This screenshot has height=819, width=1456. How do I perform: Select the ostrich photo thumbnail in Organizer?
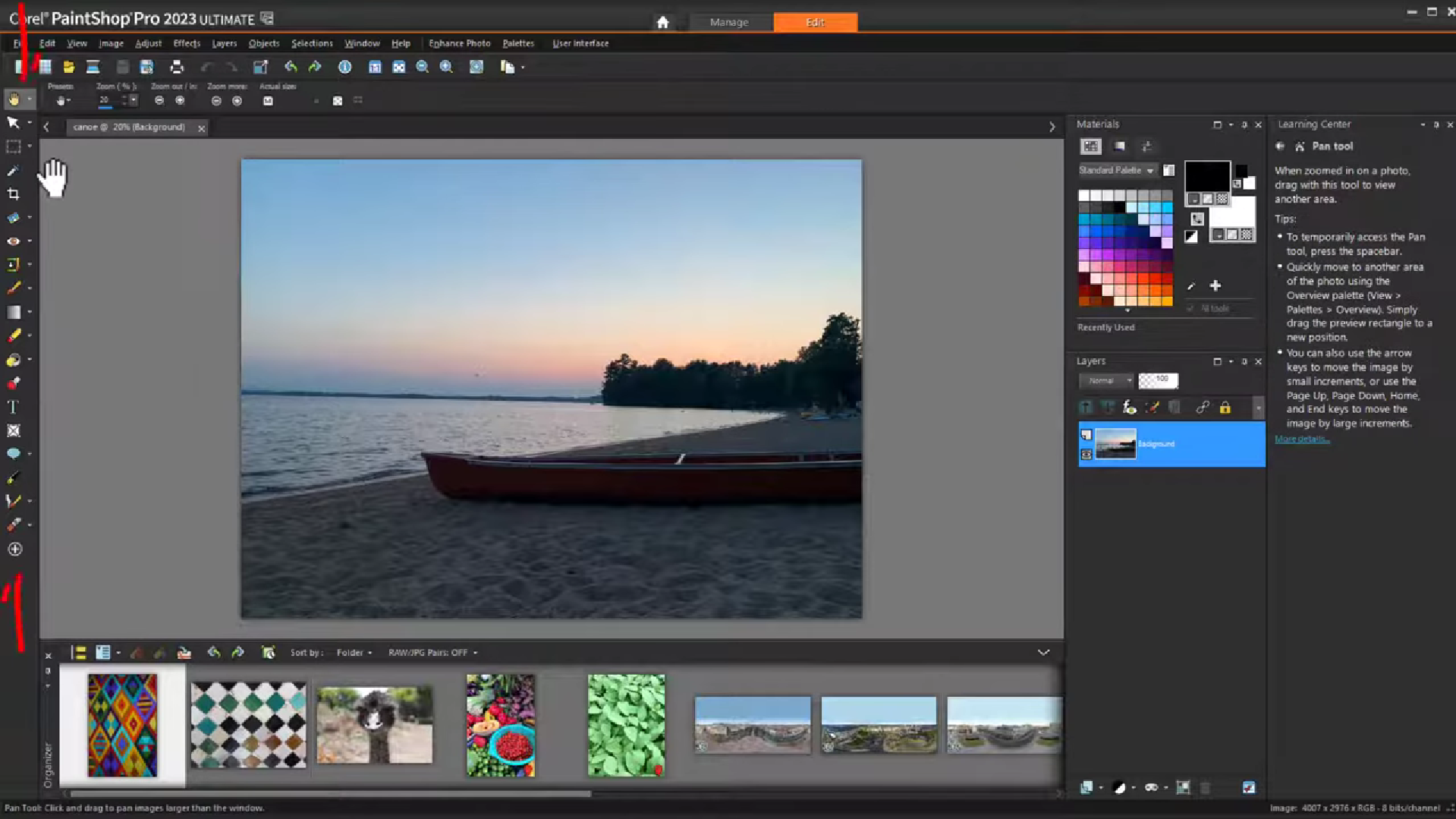pyautogui.click(x=374, y=725)
